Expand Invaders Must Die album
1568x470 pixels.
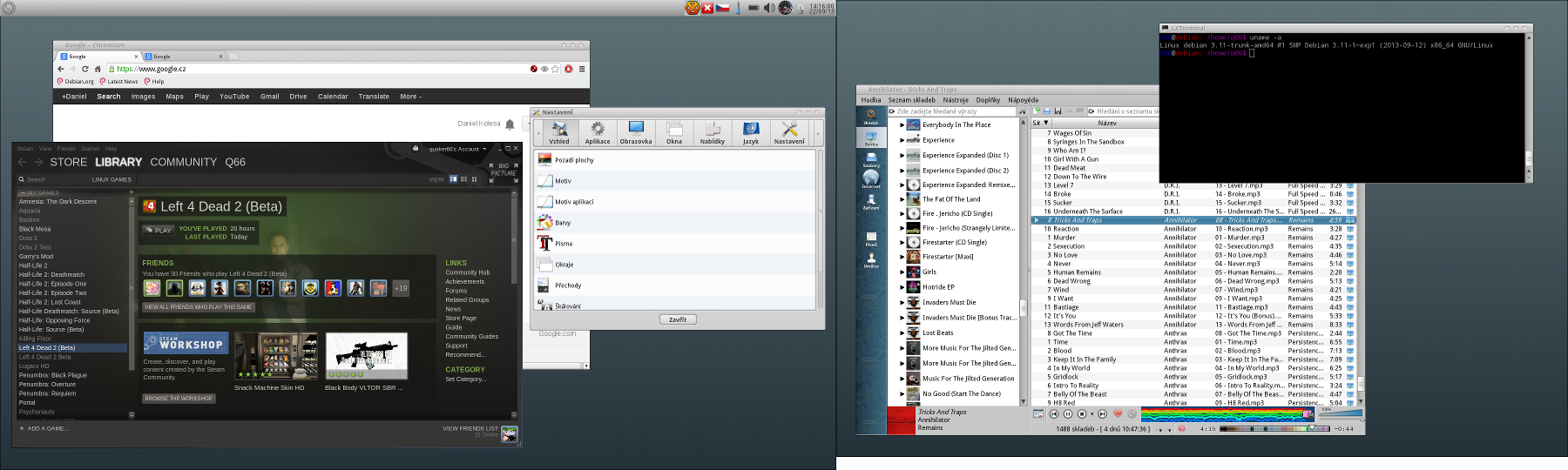[902, 303]
